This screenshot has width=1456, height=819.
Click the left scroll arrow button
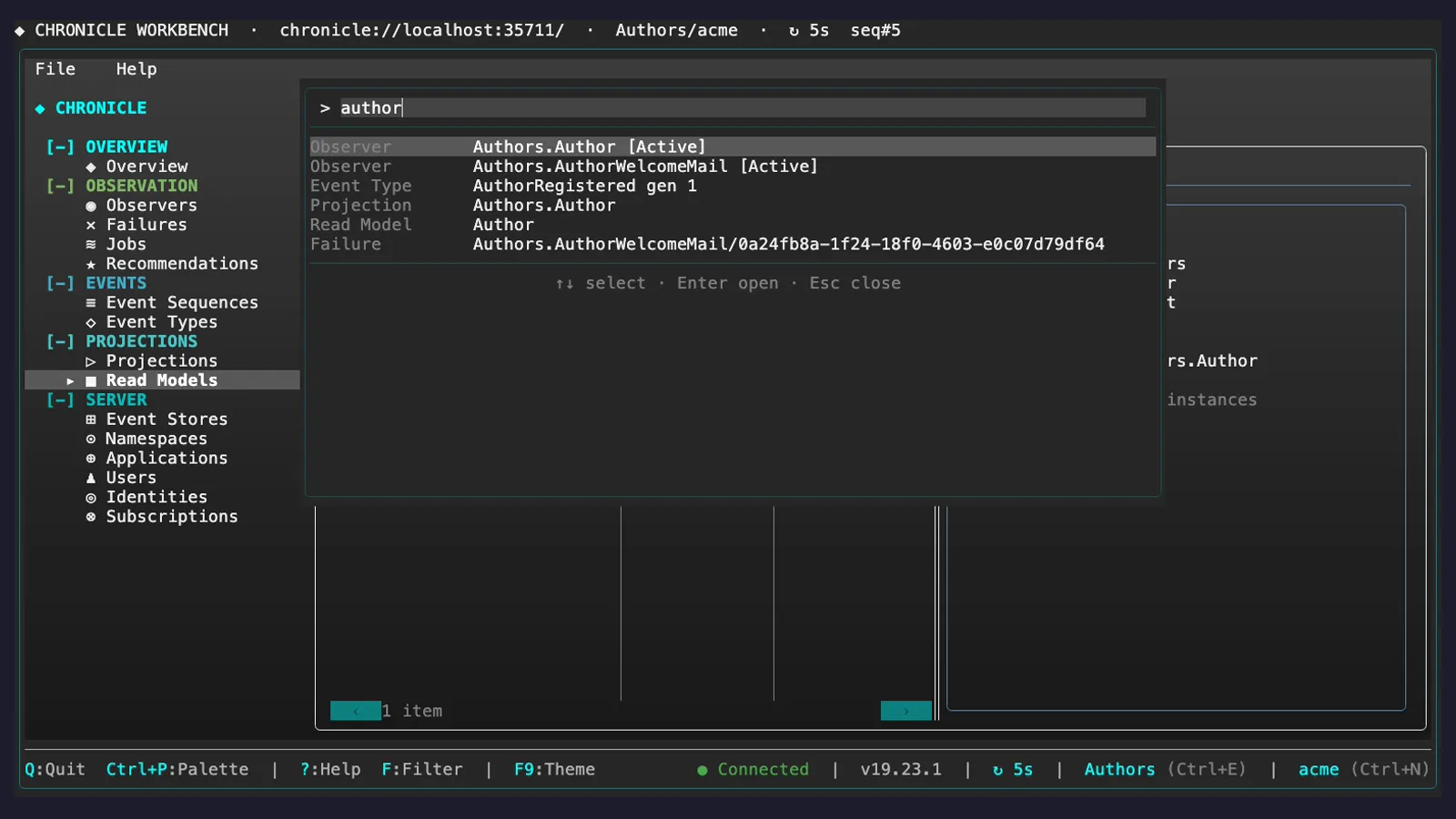[356, 711]
